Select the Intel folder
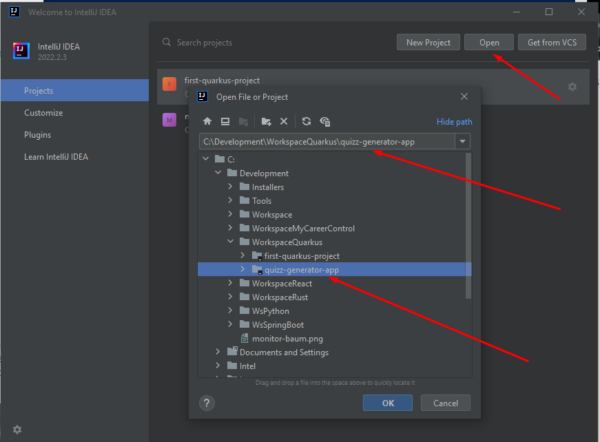Viewport: 600px width, 442px height. tap(247, 366)
